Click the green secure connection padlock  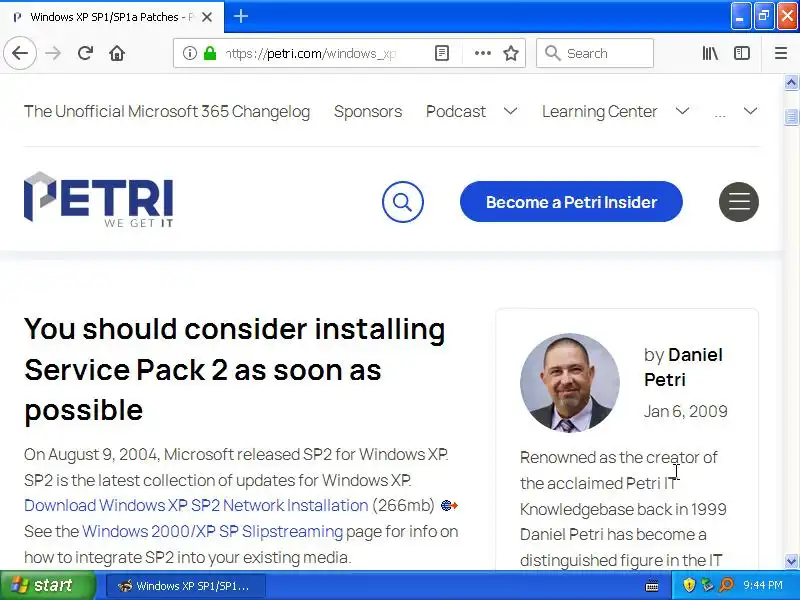(210, 53)
